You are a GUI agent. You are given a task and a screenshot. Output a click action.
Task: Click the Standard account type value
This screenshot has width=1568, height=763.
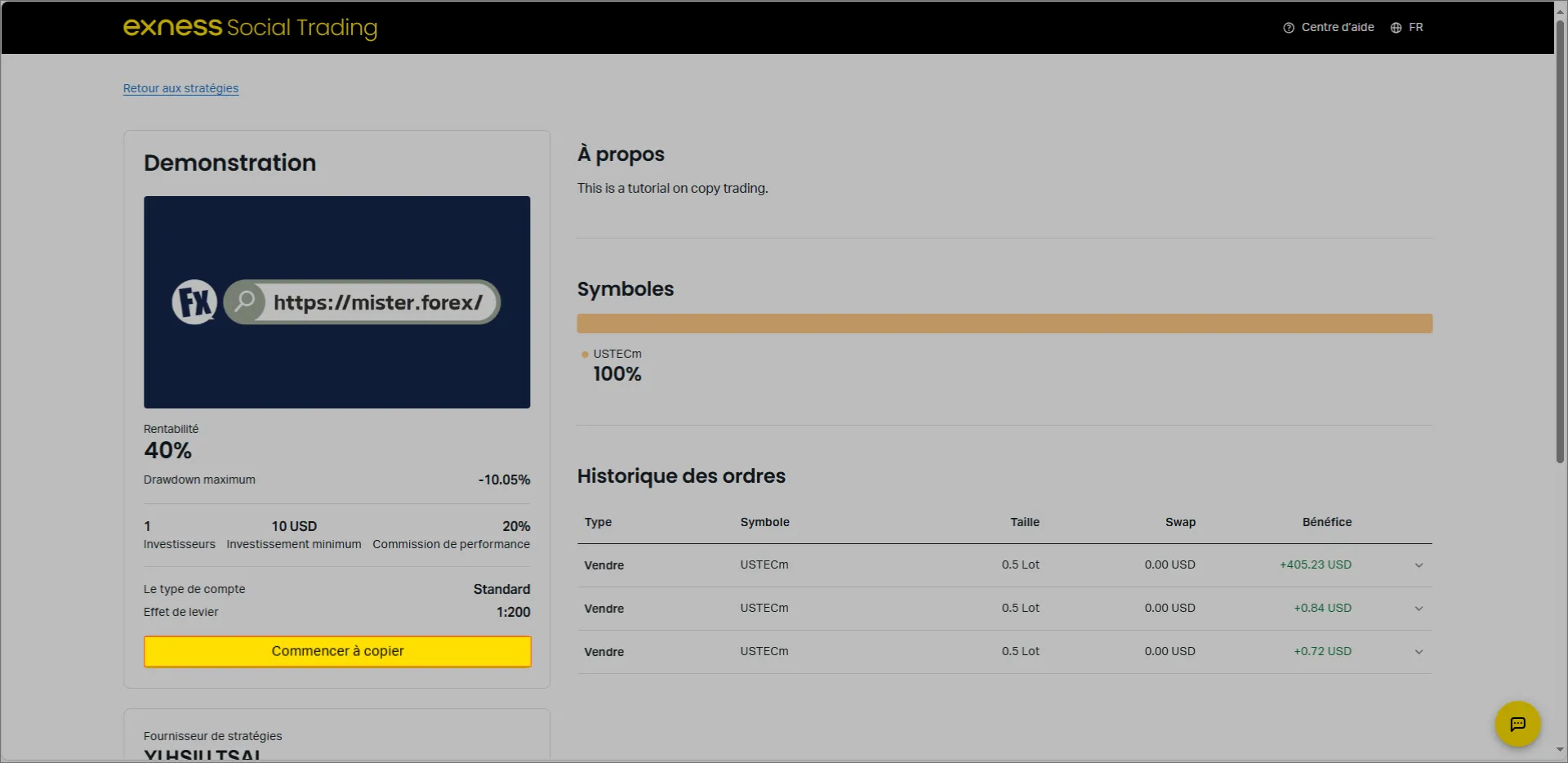click(501, 589)
